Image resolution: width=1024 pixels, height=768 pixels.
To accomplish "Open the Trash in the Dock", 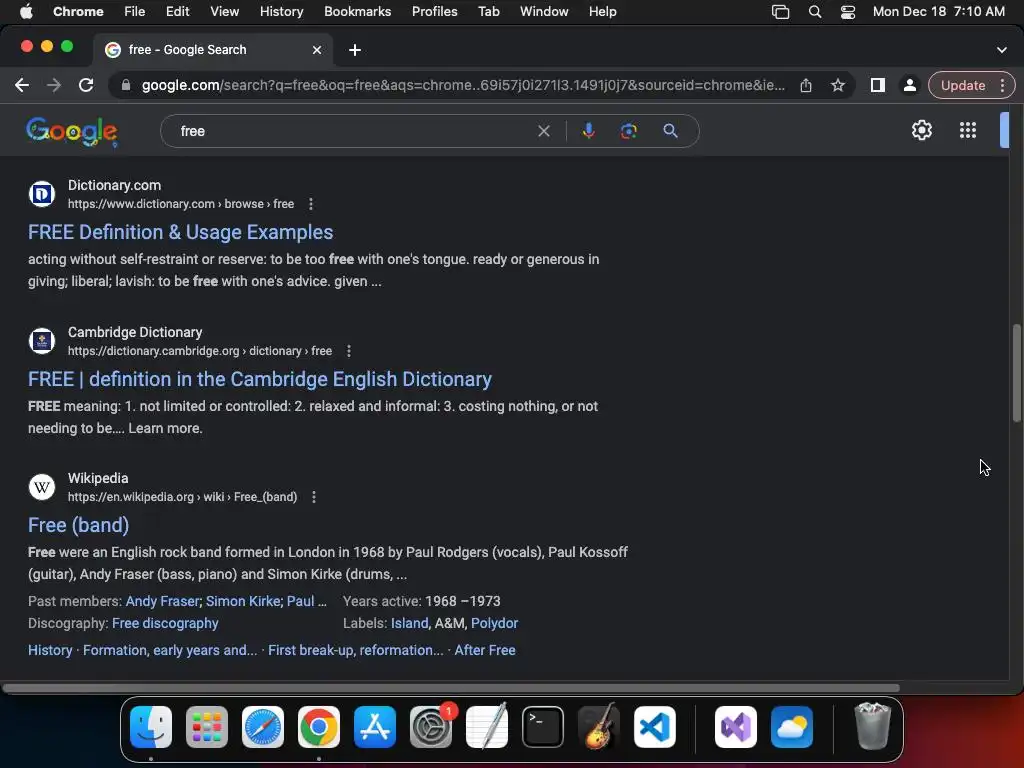I will (x=872, y=726).
